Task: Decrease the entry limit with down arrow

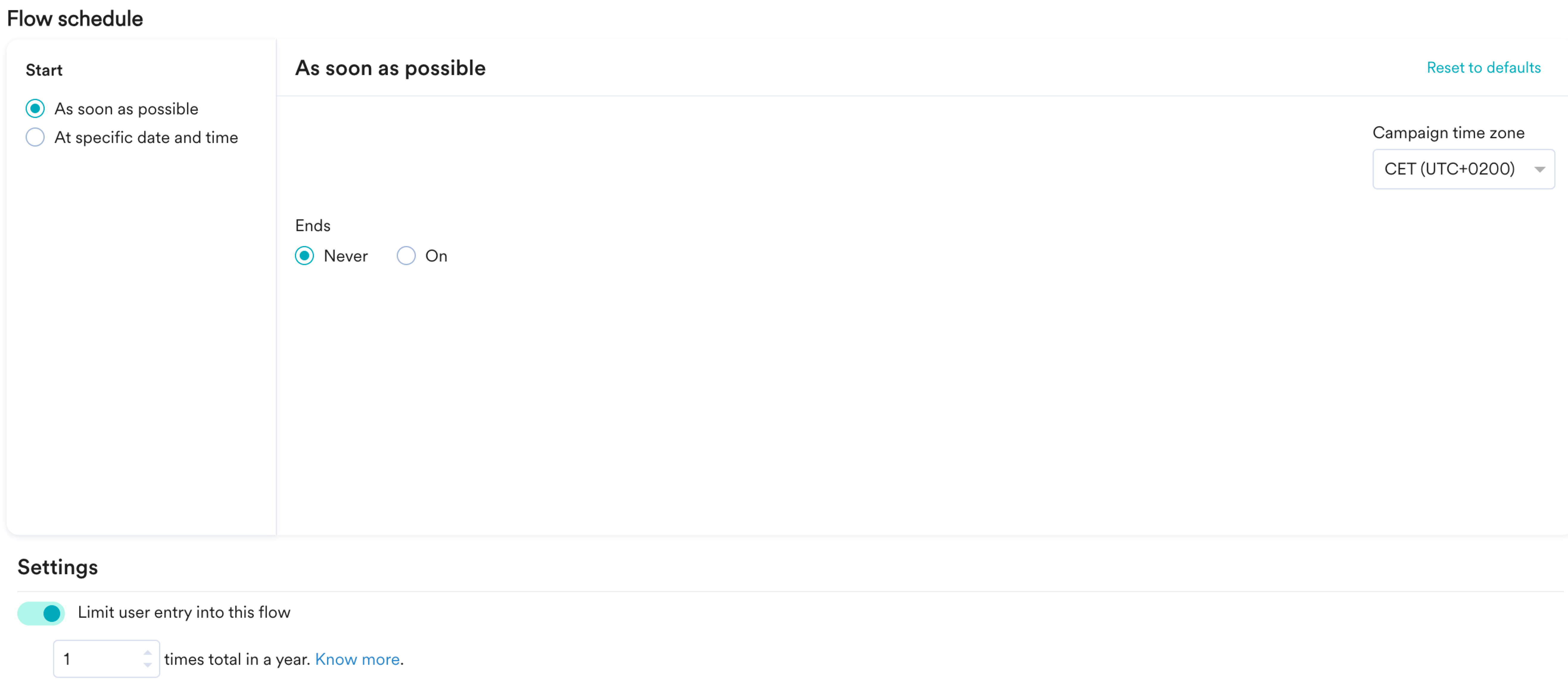Action: (x=148, y=665)
